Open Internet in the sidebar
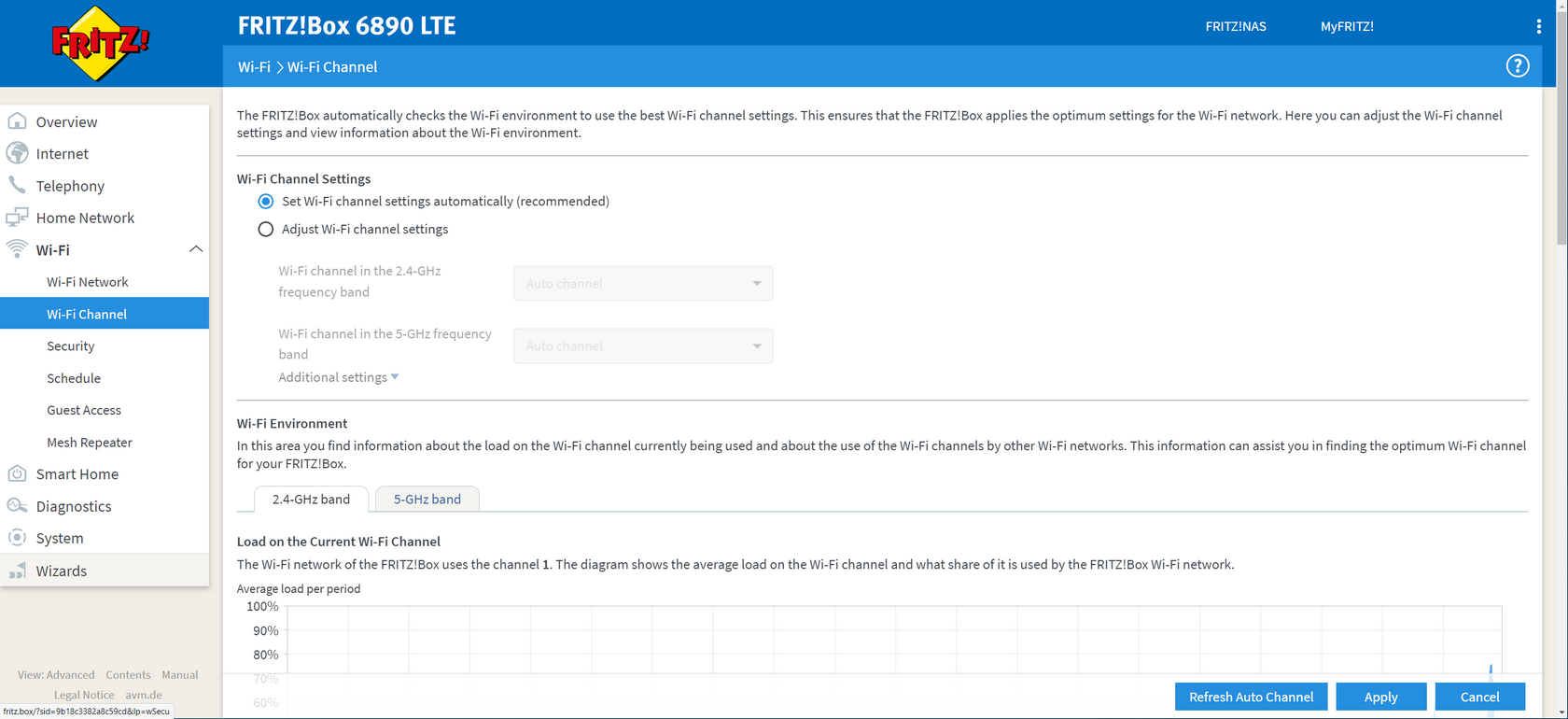Screen dimensions: 1568x719 [x=63, y=153]
